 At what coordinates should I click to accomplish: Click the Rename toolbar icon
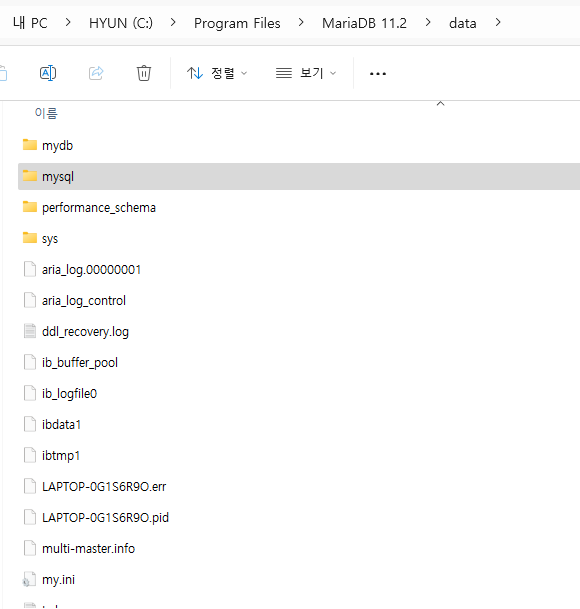(x=48, y=73)
